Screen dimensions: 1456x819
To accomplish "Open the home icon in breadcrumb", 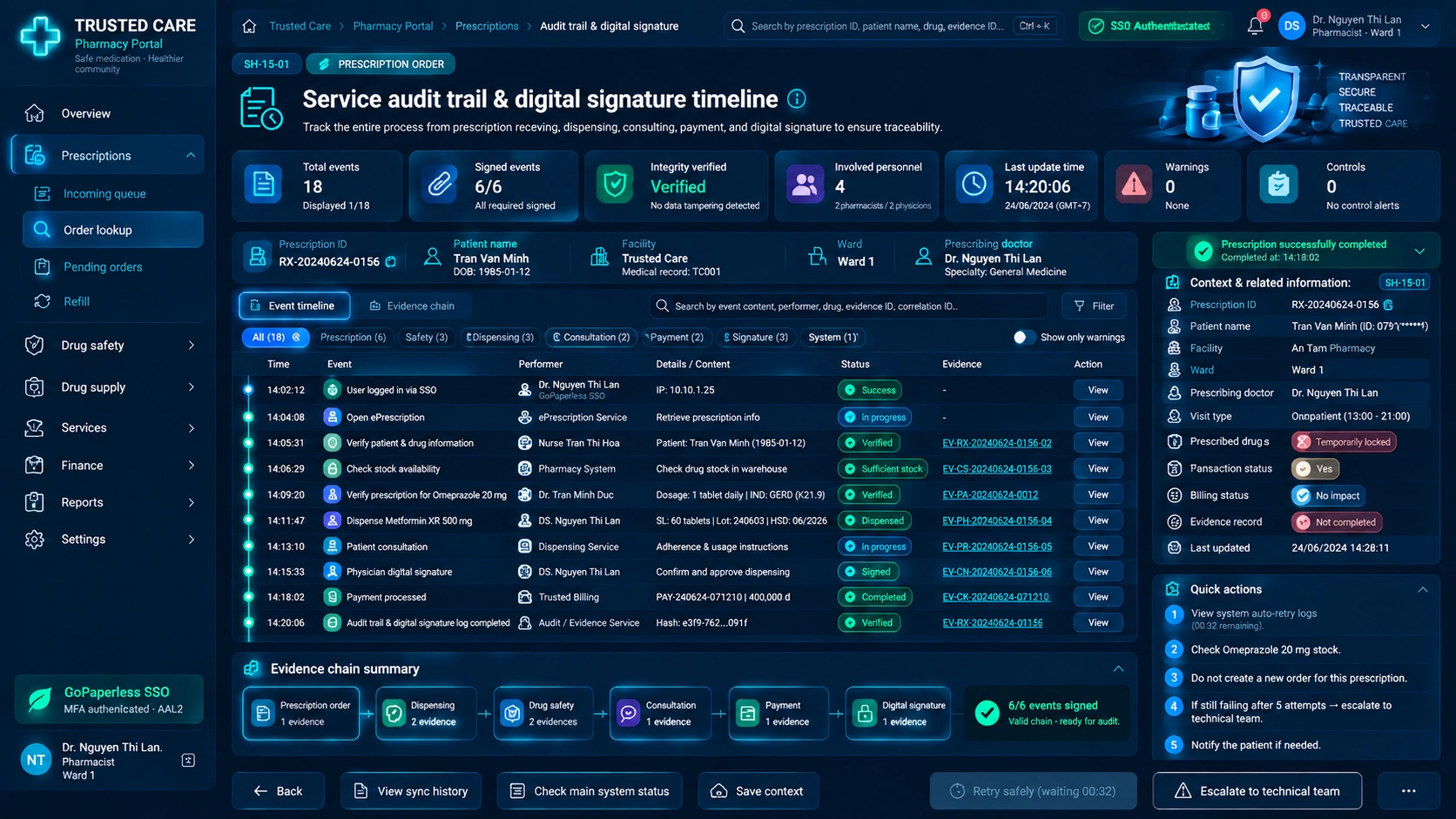I will (x=249, y=26).
